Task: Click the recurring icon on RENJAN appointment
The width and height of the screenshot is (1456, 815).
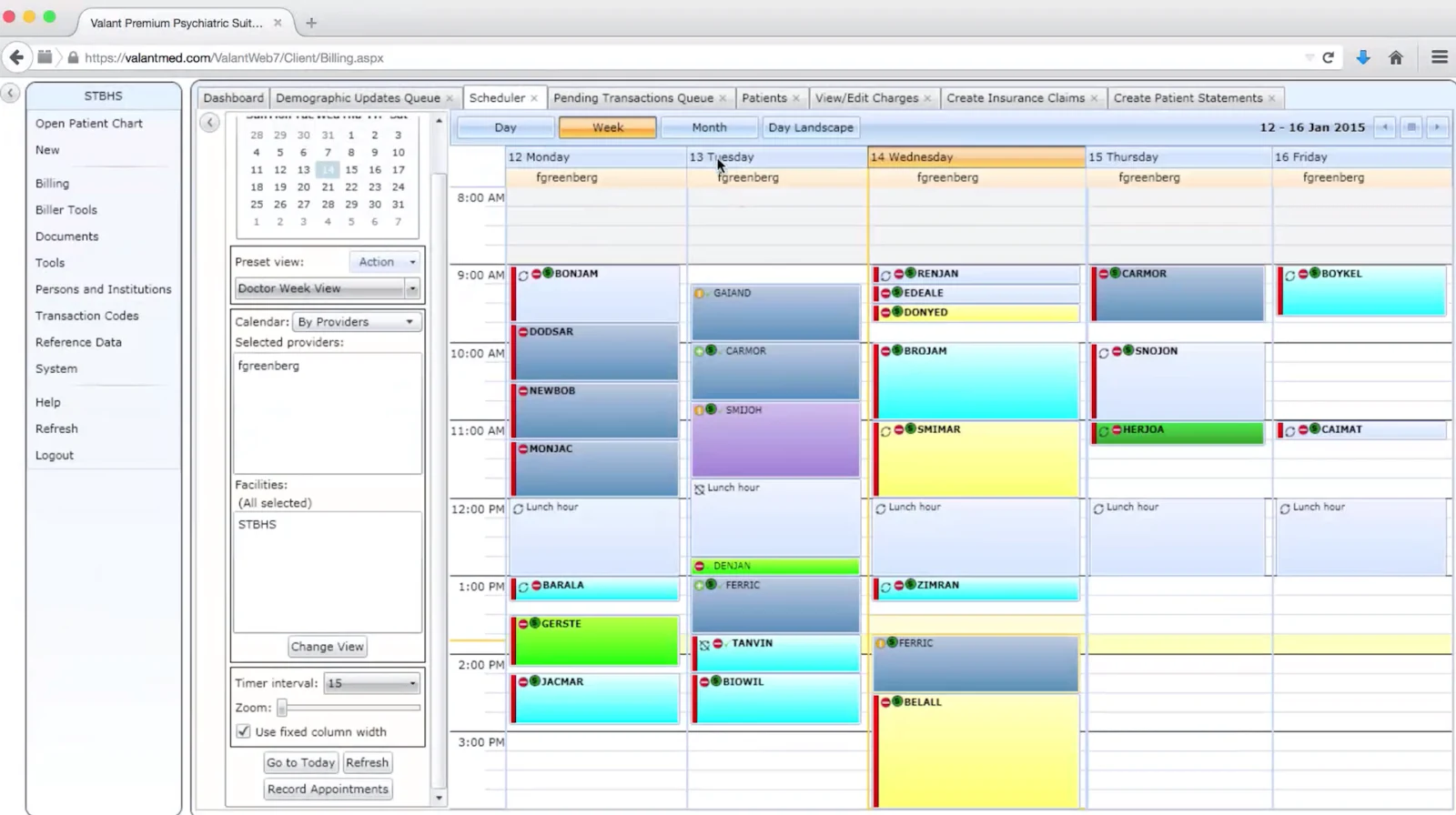Action: point(885,275)
